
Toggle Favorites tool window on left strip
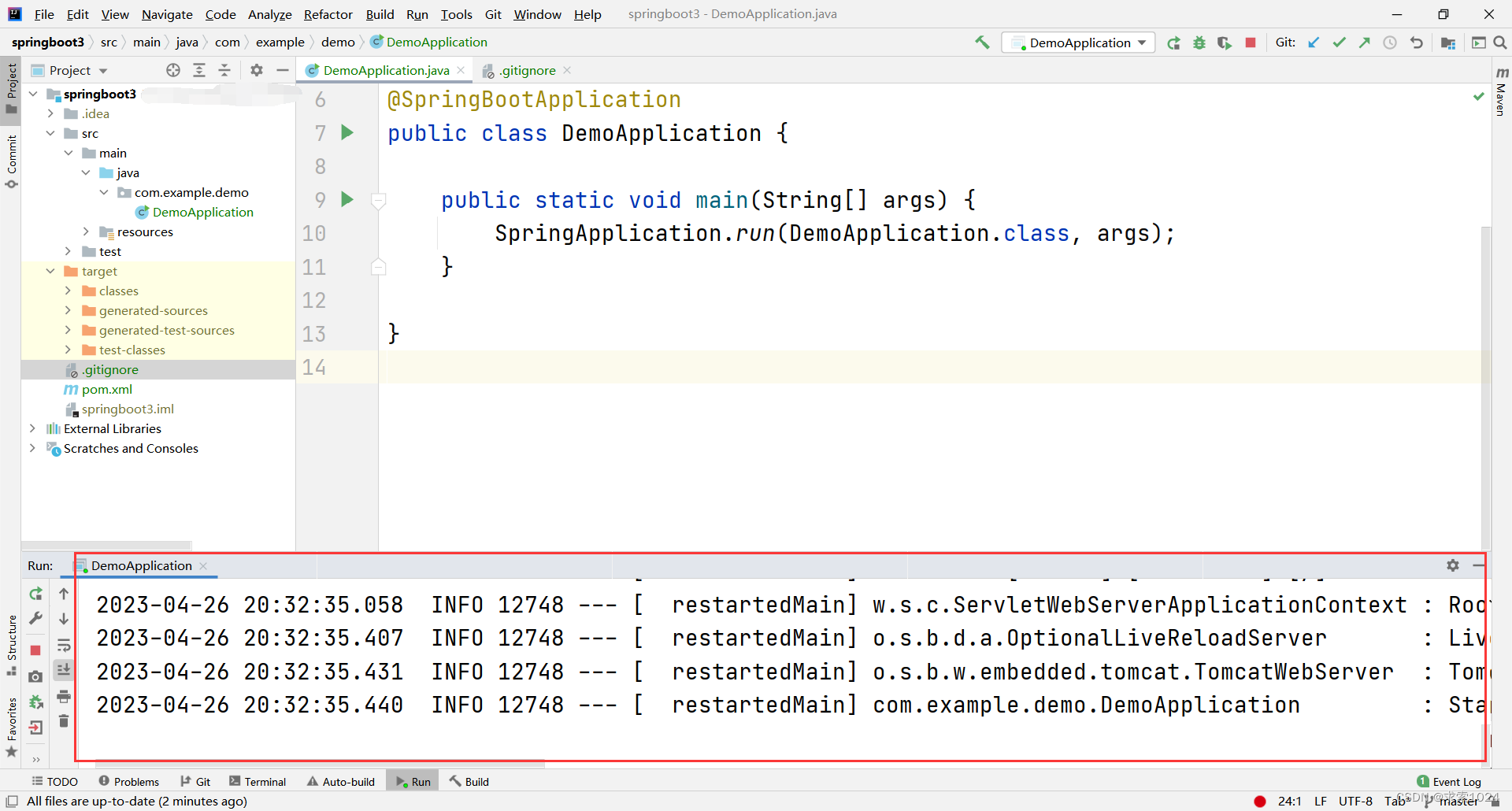click(x=11, y=728)
